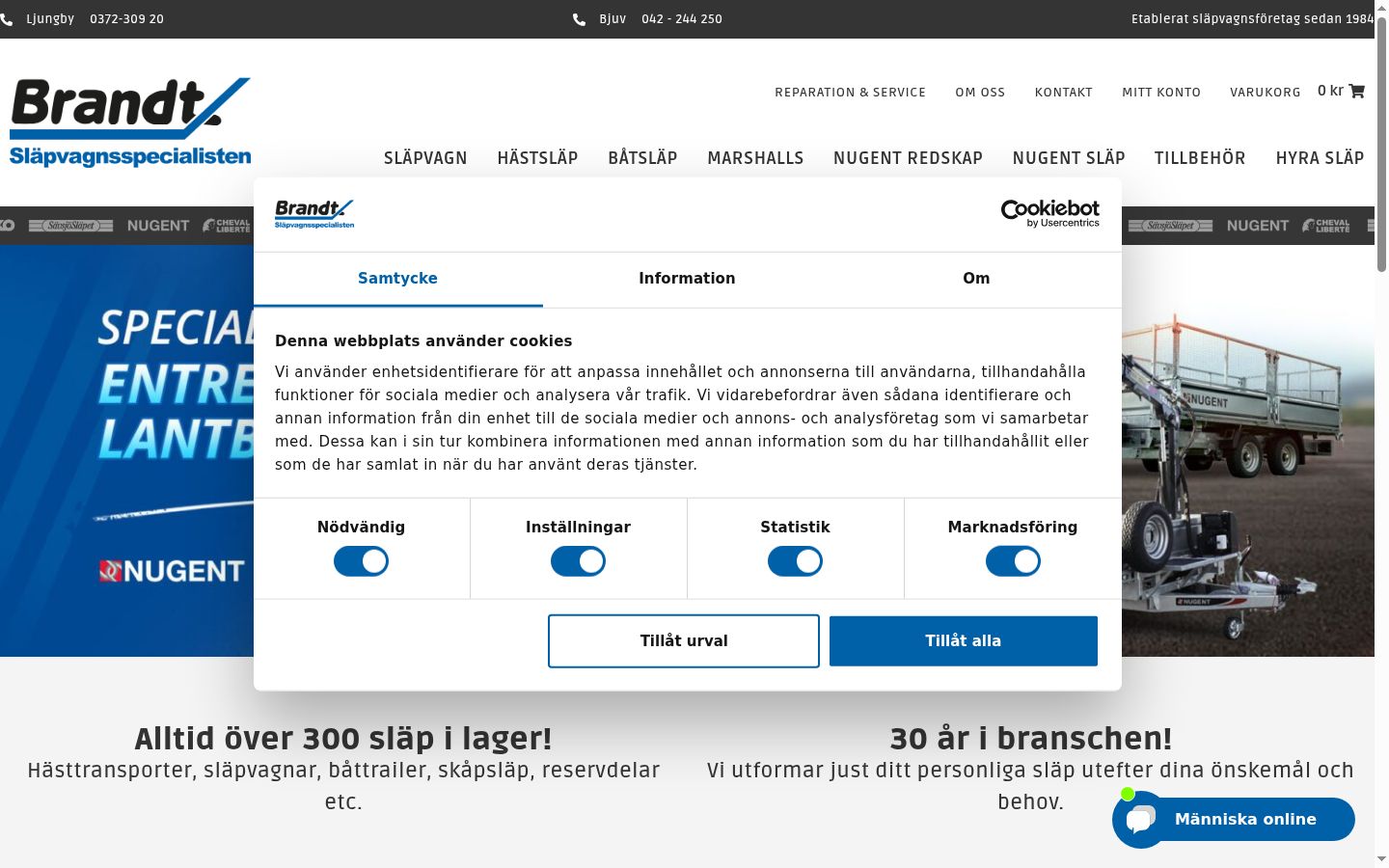Click the SävsjöSläpet logo in the right strip
The width and height of the screenshot is (1389, 868).
(1170, 226)
